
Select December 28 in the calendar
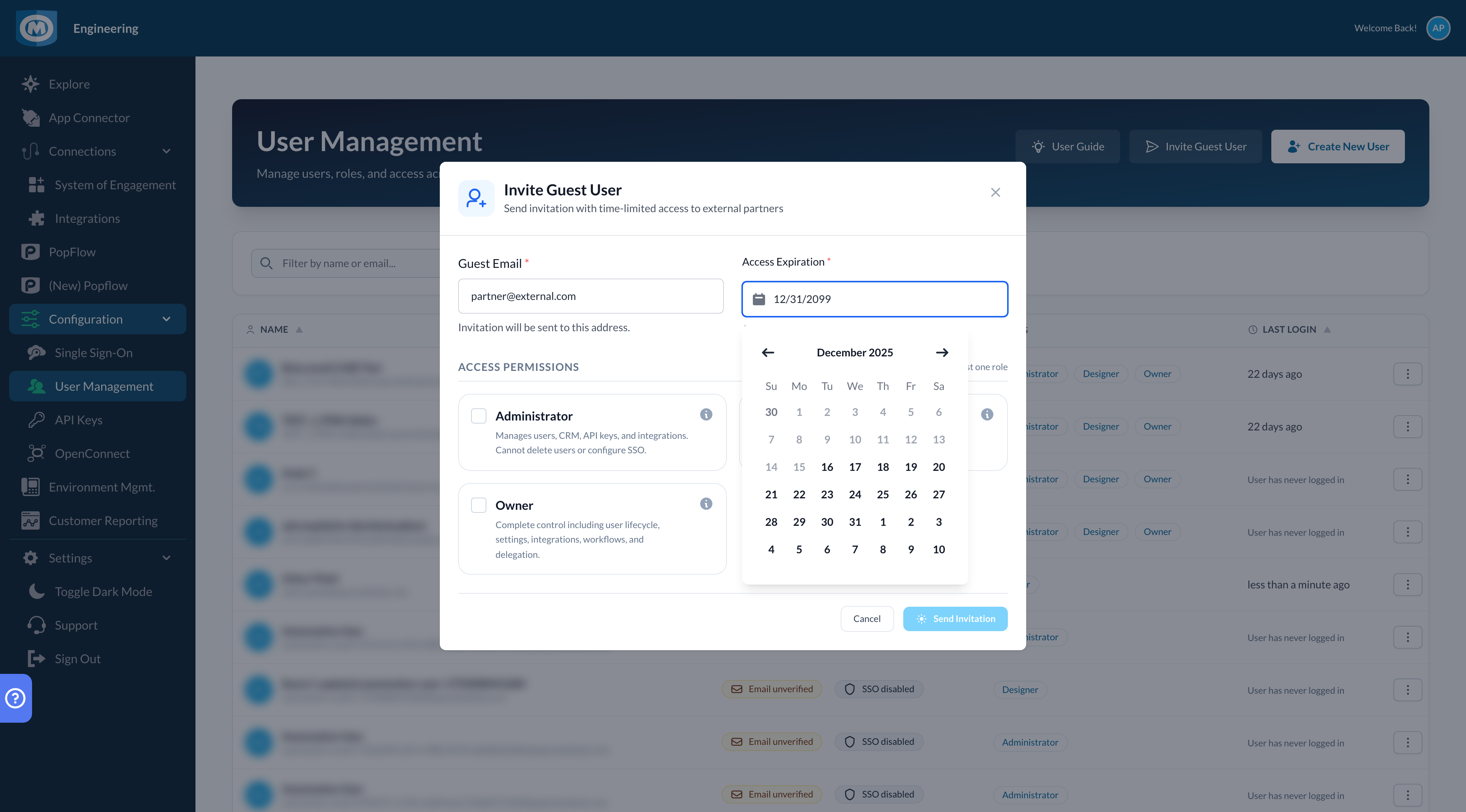point(771,522)
